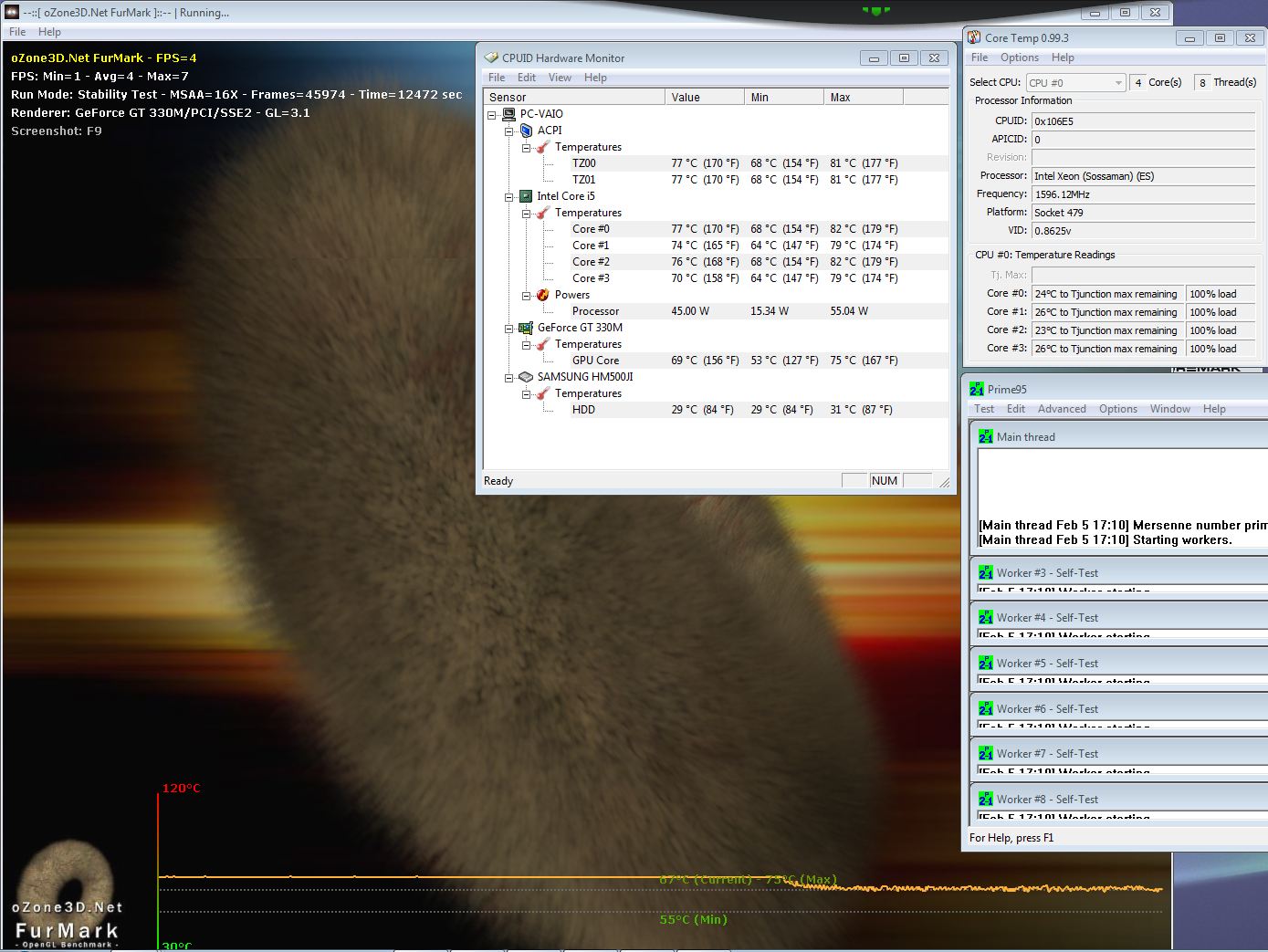Click the Hardware Monitor resize grip
This screenshot has height=952, width=1268.
point(944,482)
